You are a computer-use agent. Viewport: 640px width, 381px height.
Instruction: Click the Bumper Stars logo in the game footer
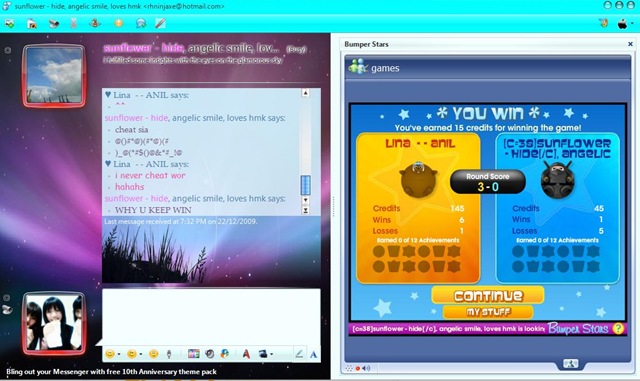point(578,328)
